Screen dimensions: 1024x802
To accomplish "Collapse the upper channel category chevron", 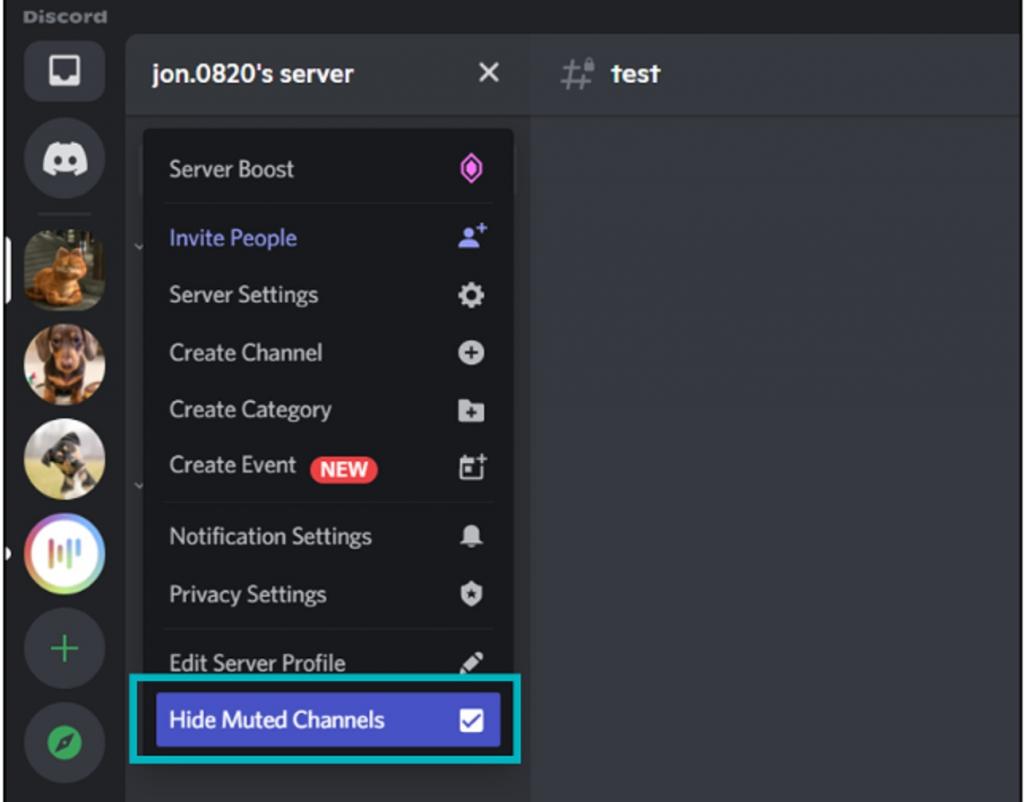I will click(138, 247).
